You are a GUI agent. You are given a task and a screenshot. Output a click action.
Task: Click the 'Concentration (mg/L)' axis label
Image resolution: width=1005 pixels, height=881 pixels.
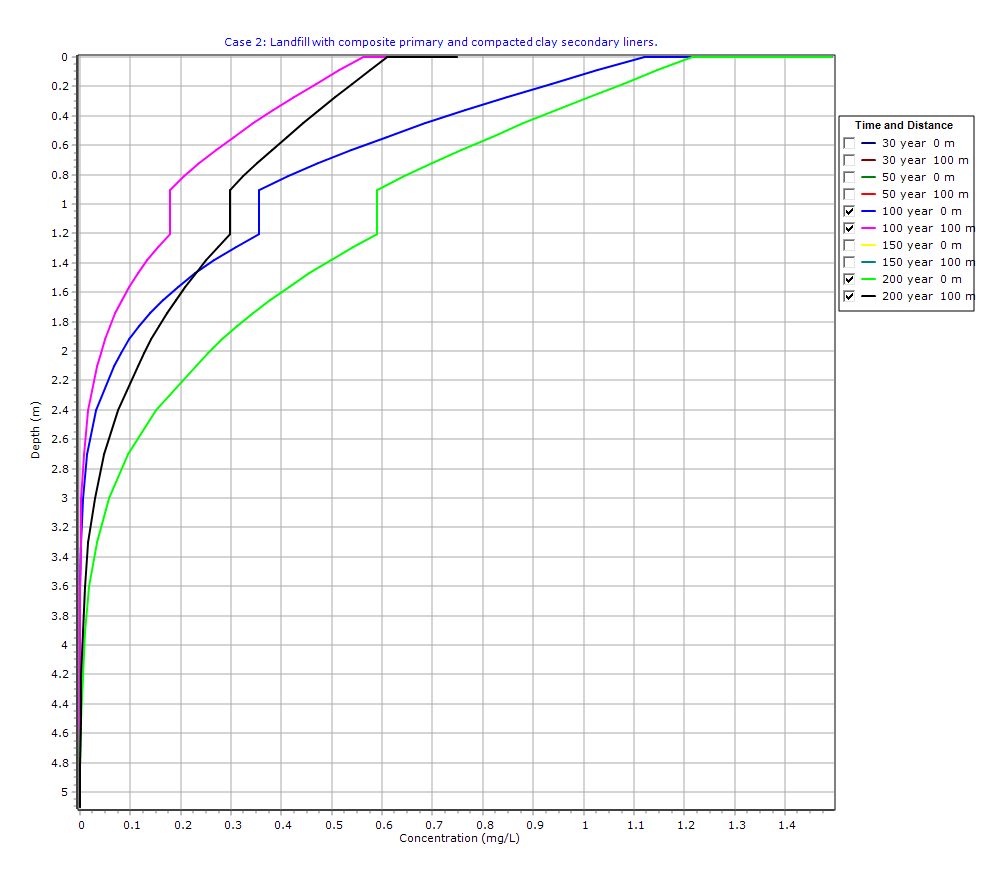pos(459,838)
